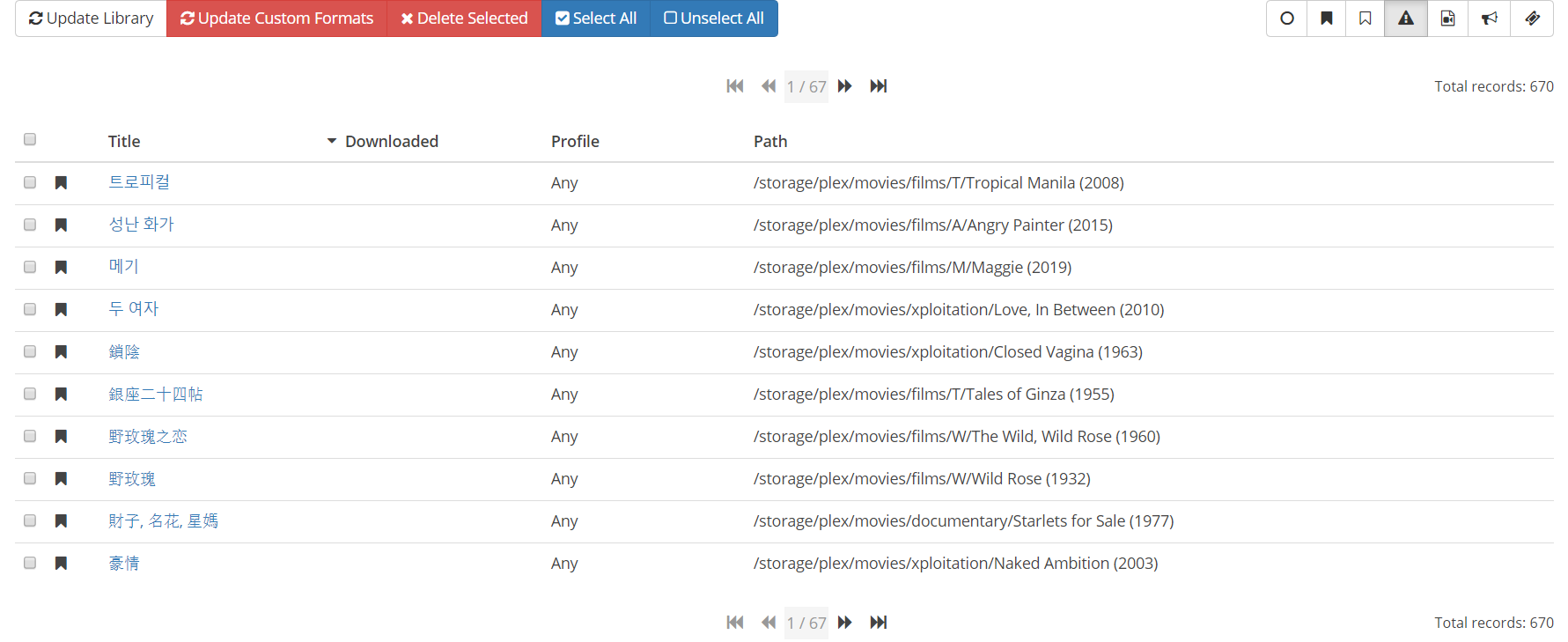Sort by the Title column header
The height and width of the screenshot is (642, 1568).
click(124, 142)
